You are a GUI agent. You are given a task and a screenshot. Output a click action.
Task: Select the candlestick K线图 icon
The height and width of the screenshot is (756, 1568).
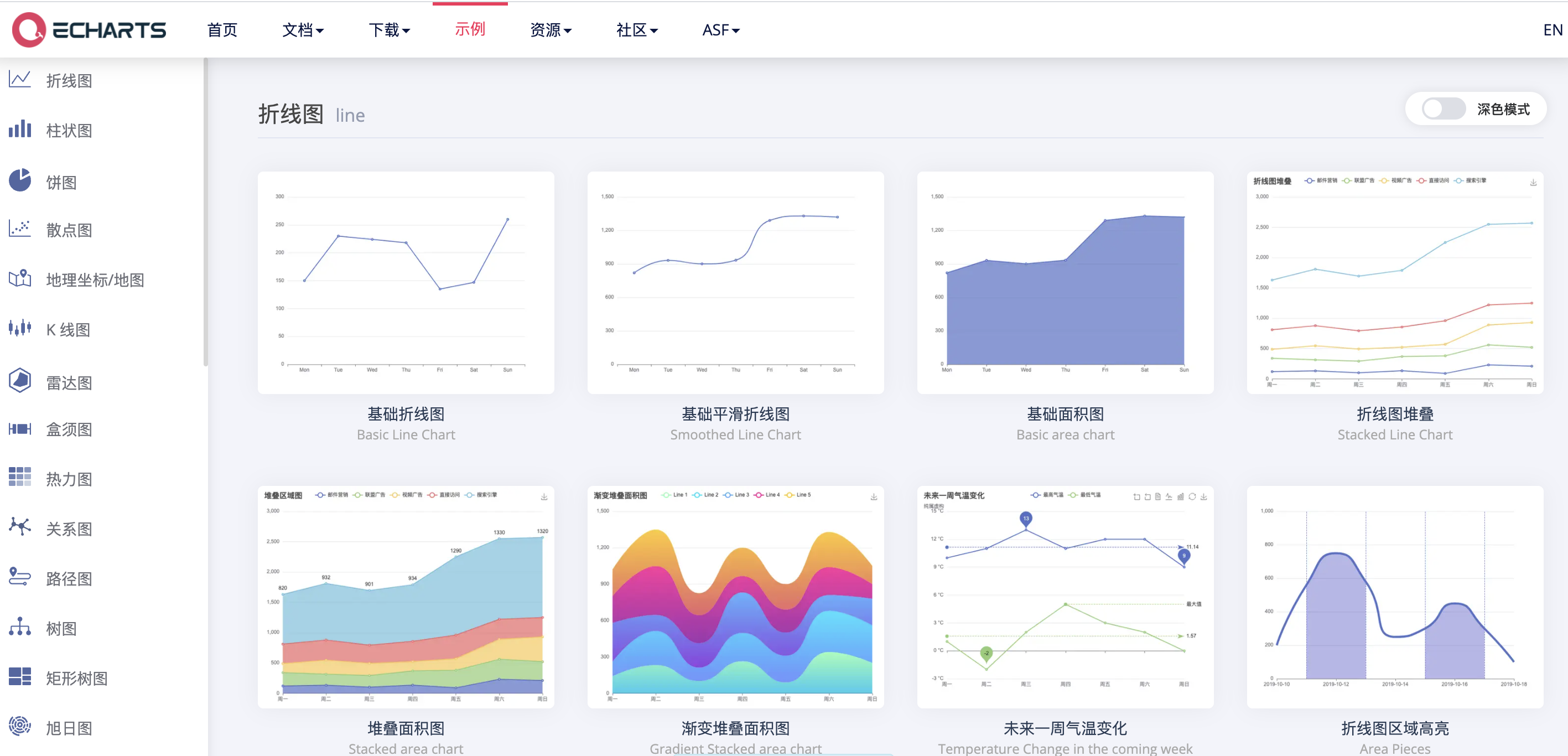tap(19, 328)
